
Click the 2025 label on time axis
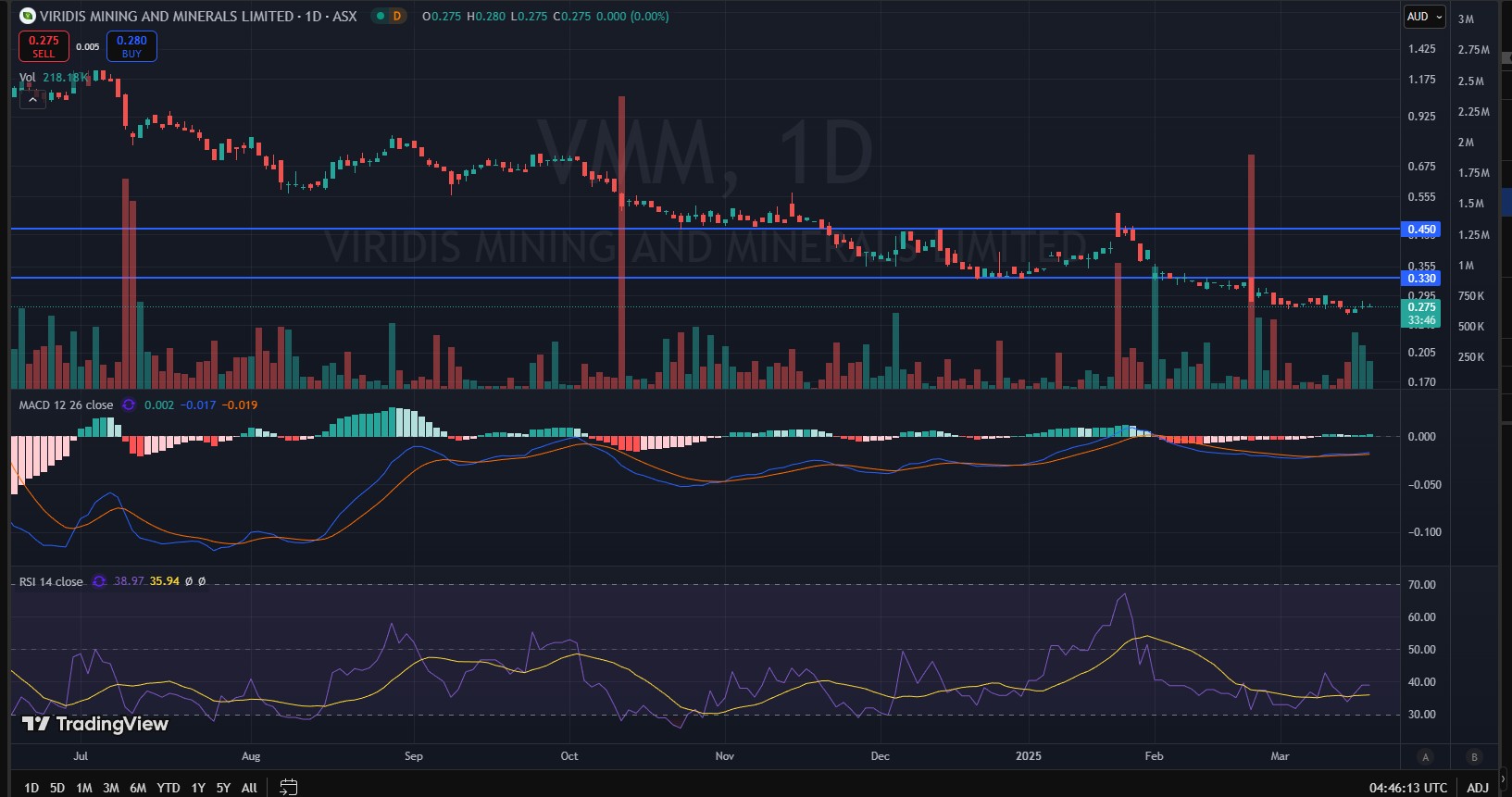tap(1029, 756)
